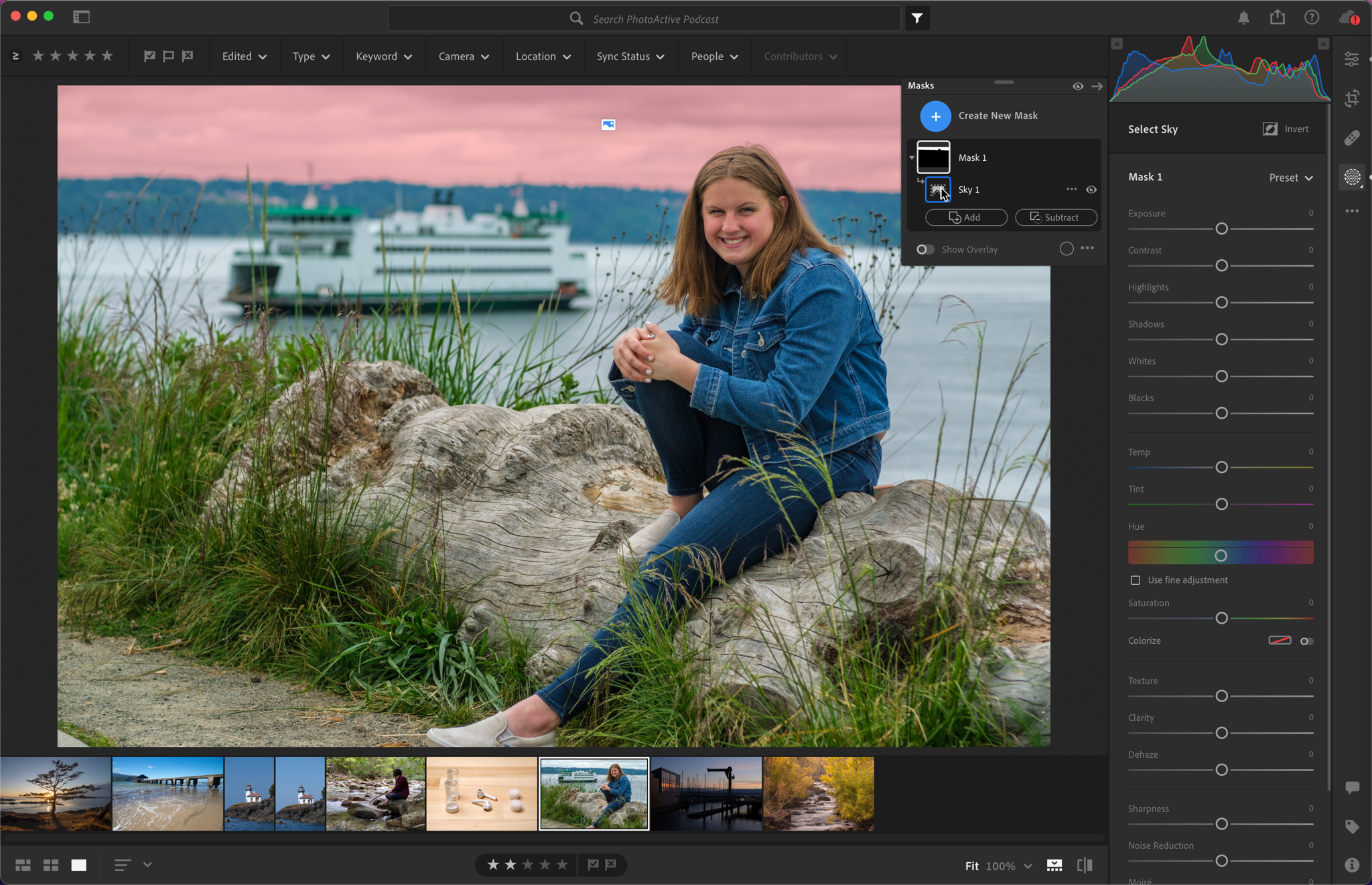Click the Fit zoom option
The height and width of the screenshot is (885, 1372).
click(x=971, y=866)
